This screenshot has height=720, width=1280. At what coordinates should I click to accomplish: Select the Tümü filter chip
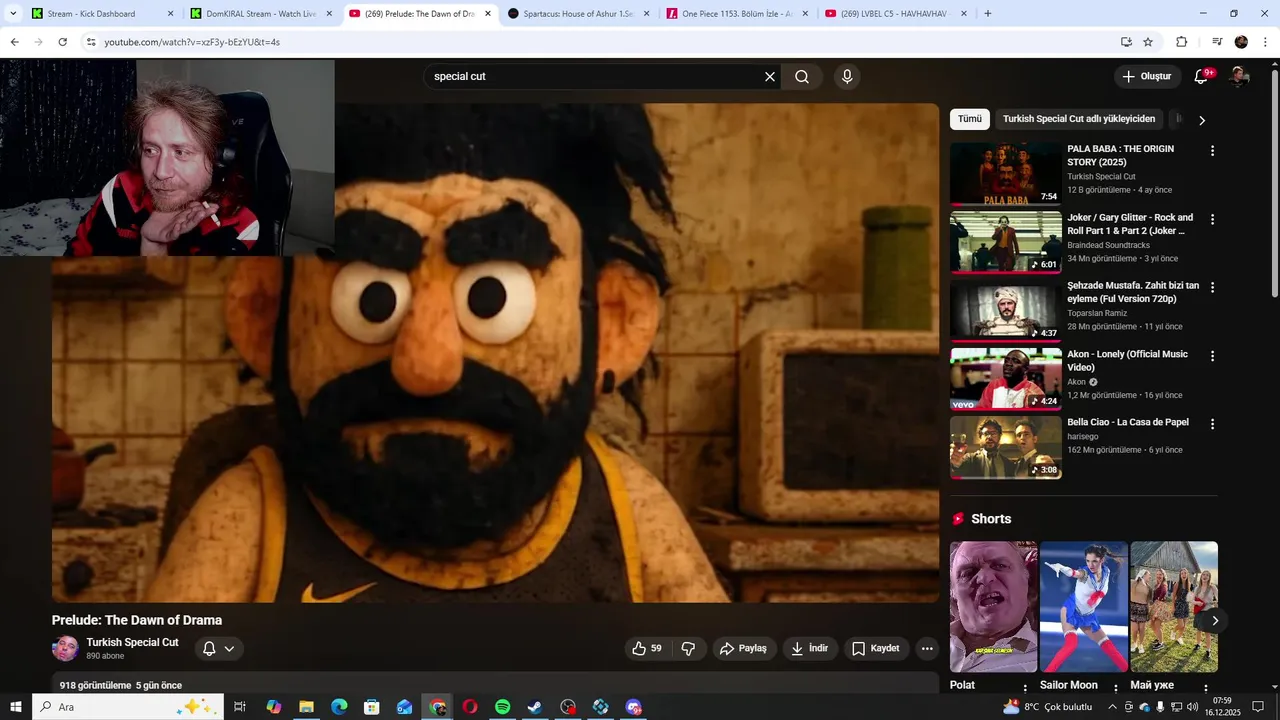pyautogui.click(x=970, y=119)
